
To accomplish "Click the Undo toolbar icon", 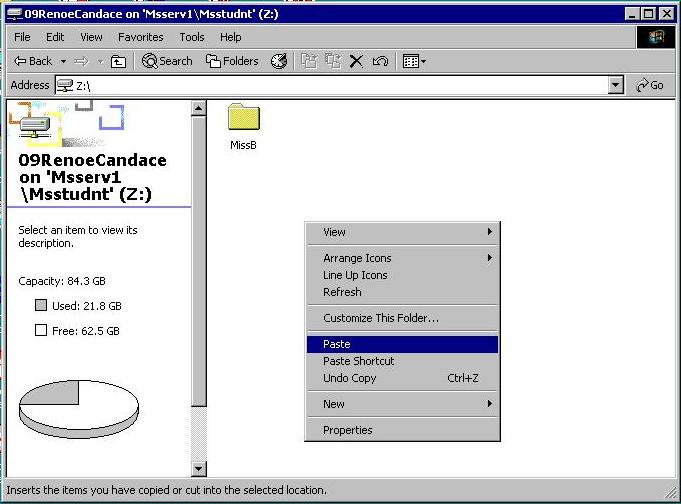I will pyautogui.click(x=380, y=61).
